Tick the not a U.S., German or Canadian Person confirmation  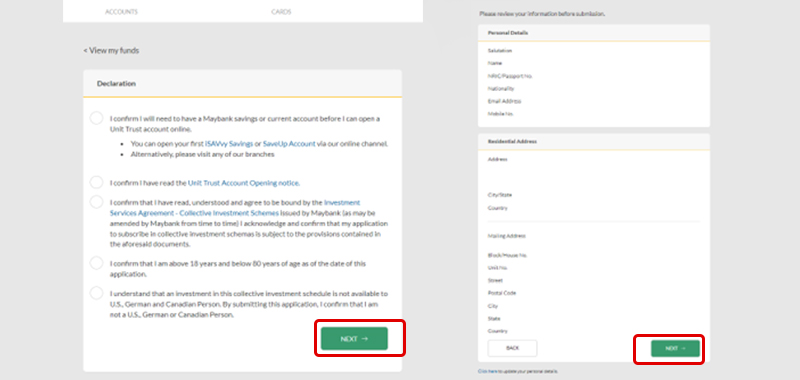[96, 293]
